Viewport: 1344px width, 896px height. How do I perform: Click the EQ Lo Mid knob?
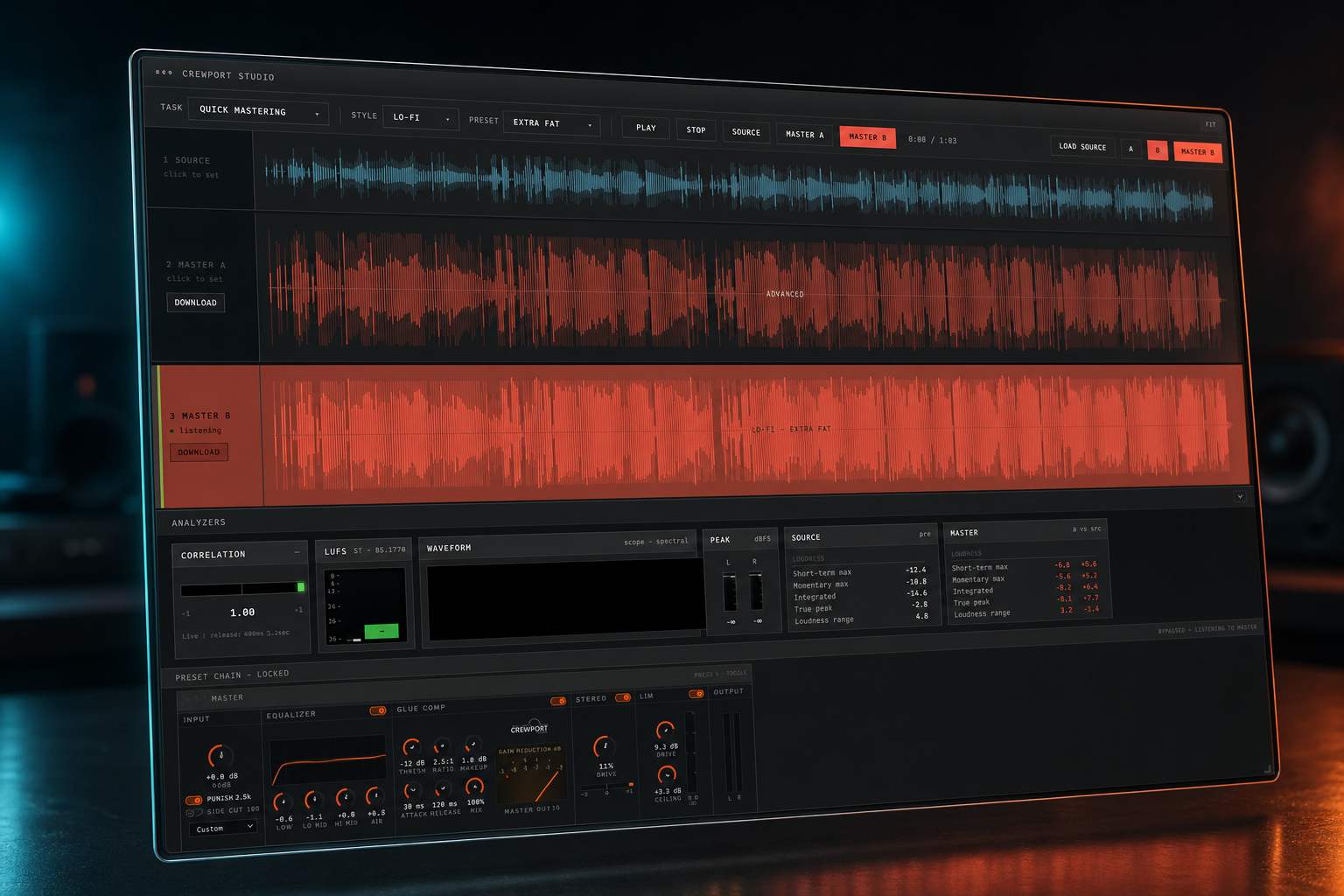coord(313,800)
